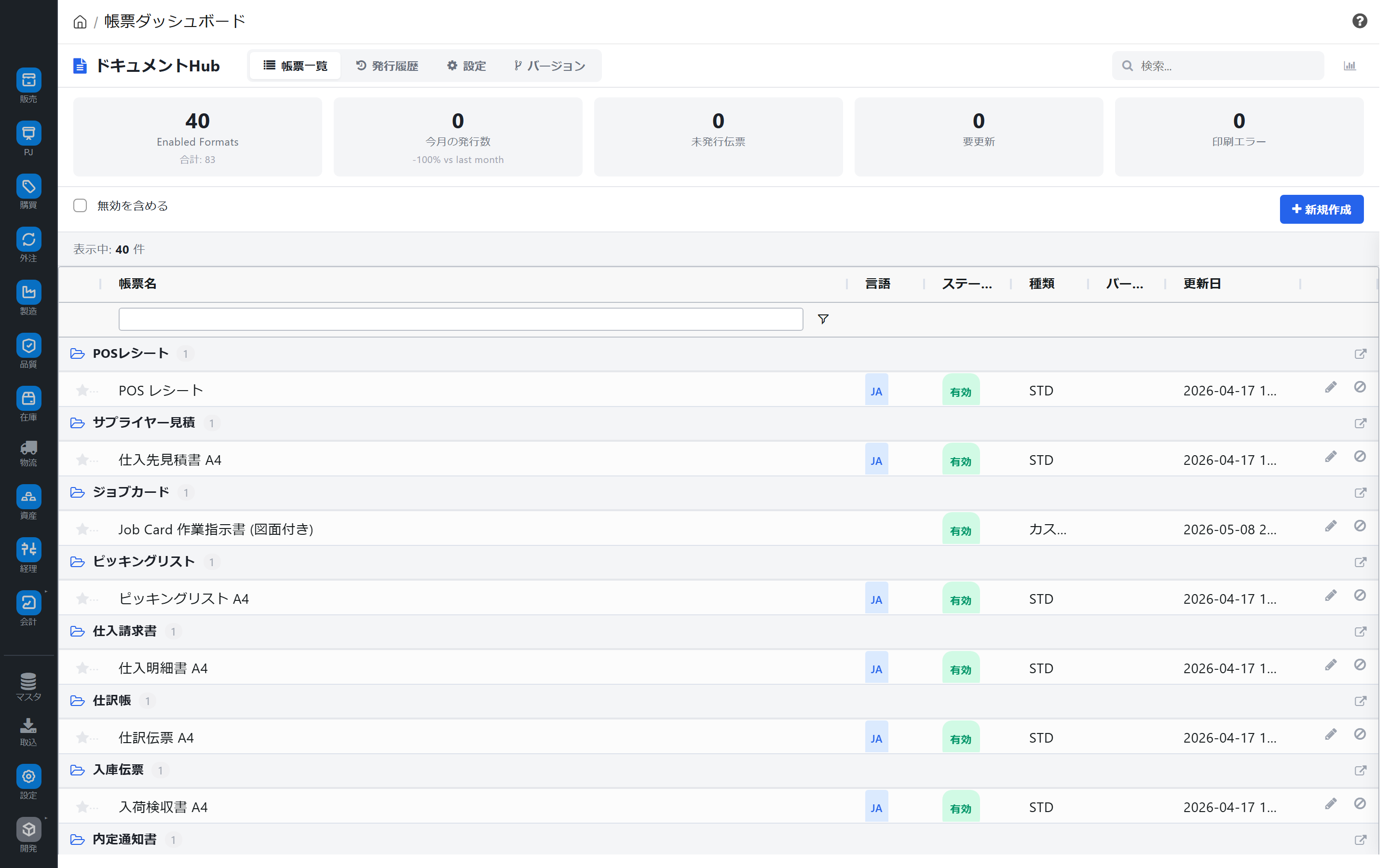Collapse the 内定通知書 group

click(x=77, y=840)
